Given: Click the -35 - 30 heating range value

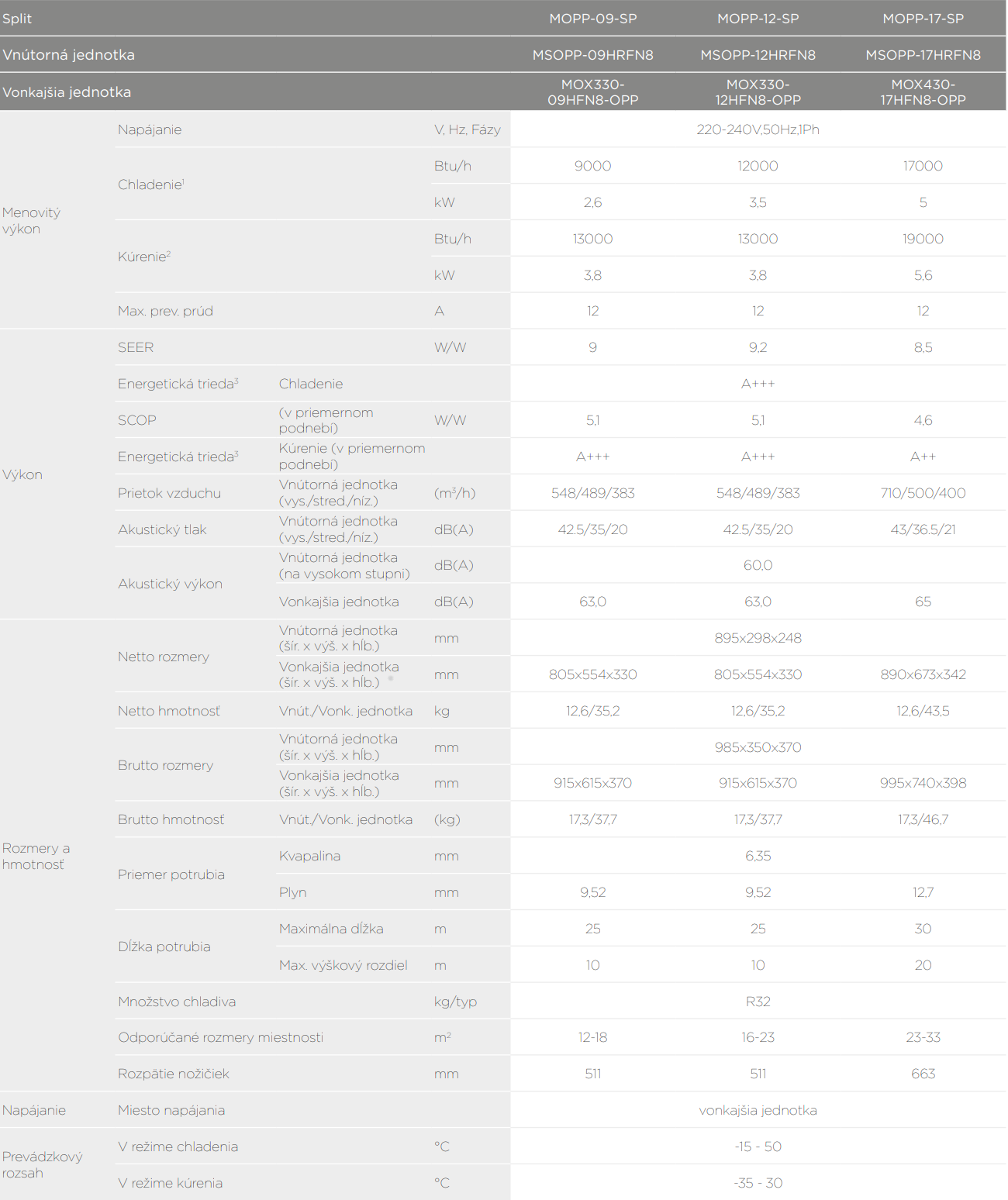Looking at the screenshot, I should (x=758, y=1183).
